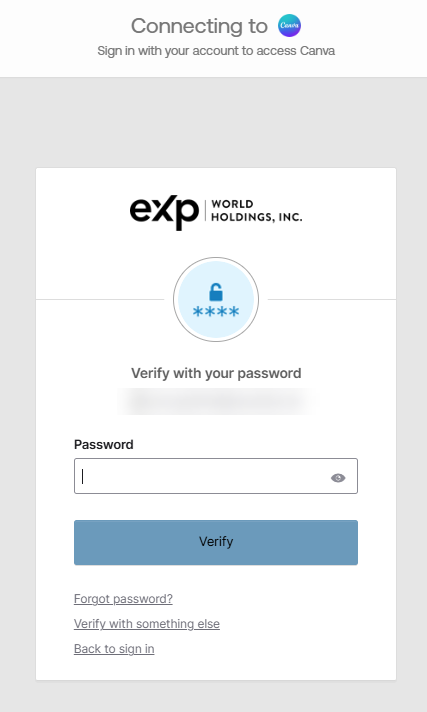This screenshot has height=712, width=427.
Task: Click the 'Connecting to' header text
Action: pos(199,26)
